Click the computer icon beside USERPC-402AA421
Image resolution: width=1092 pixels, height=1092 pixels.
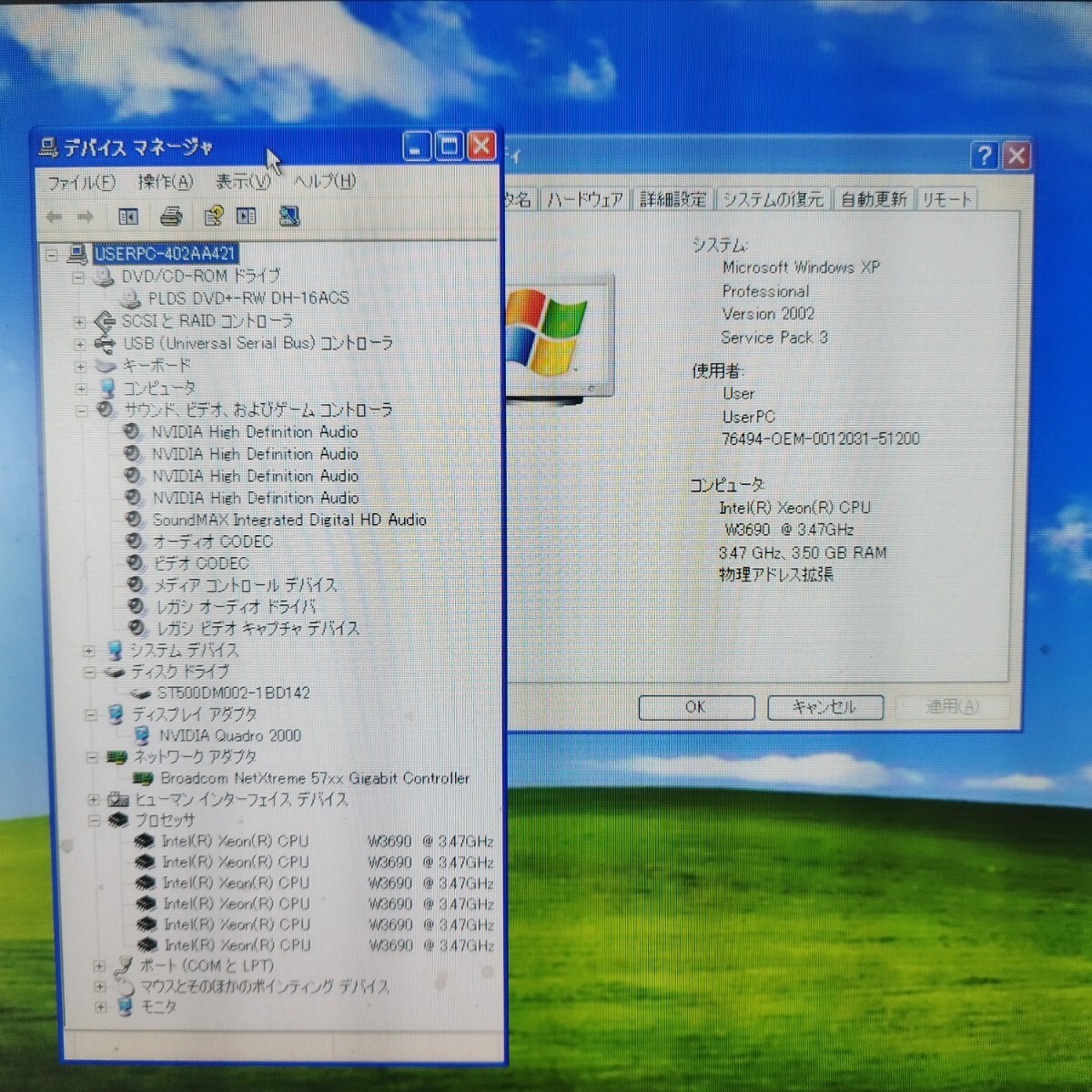(78, 254)
